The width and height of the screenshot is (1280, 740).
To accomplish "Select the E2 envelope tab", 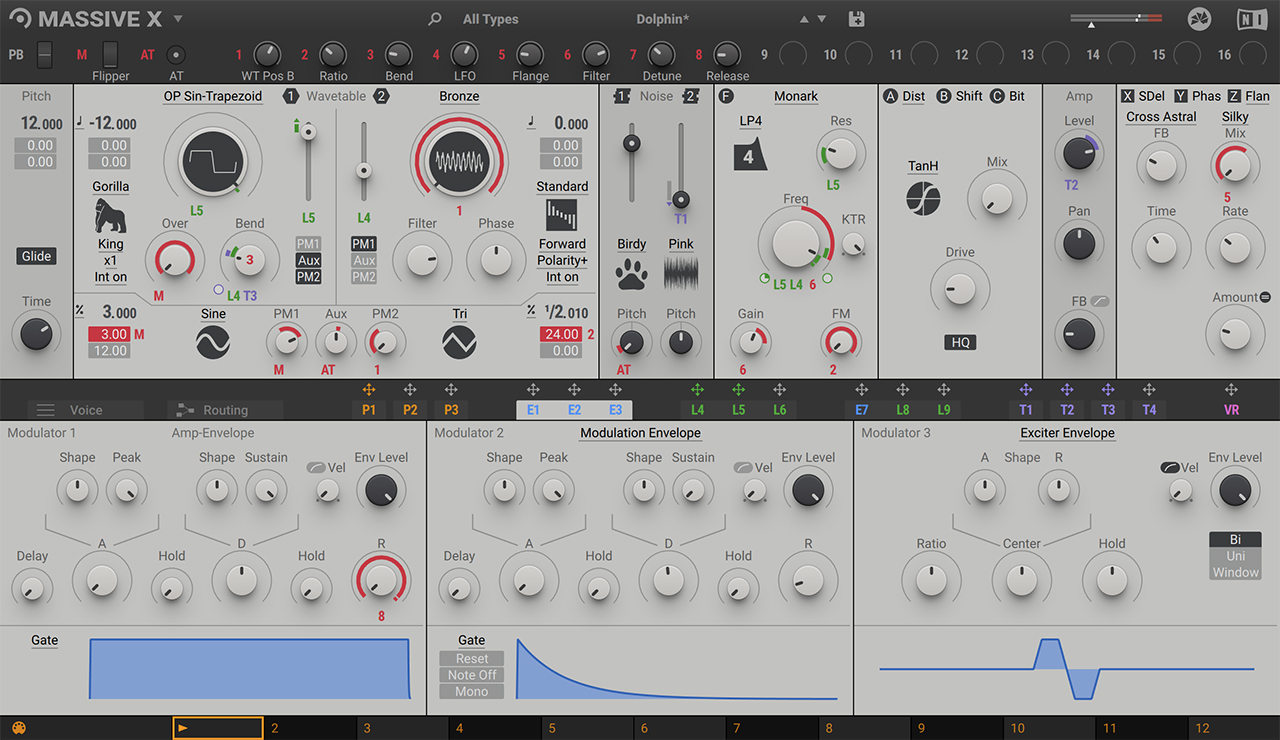I will pos(574,410).
